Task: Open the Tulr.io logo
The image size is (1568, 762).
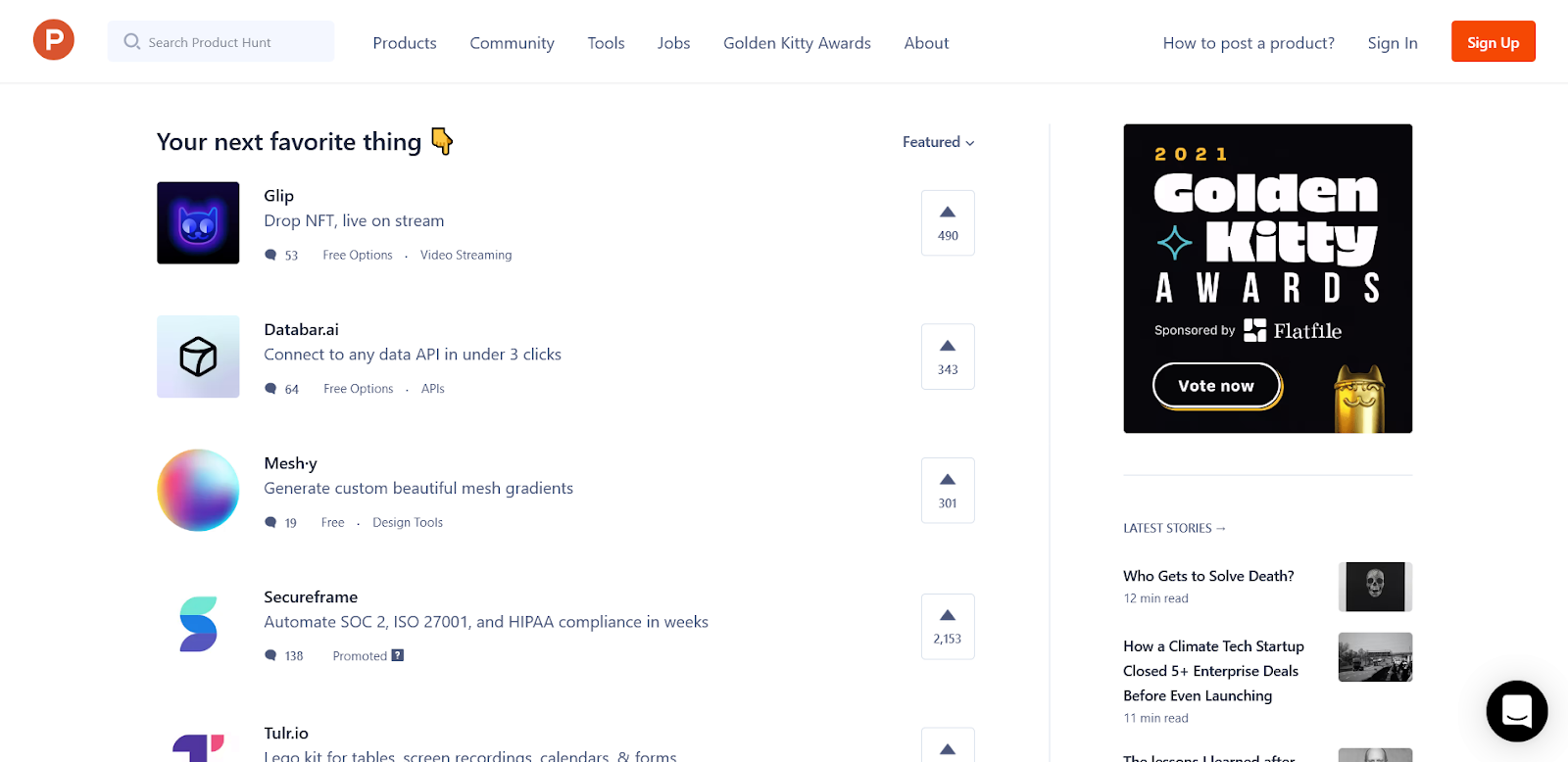Action: pyautogui.click(x=198, y=746)
